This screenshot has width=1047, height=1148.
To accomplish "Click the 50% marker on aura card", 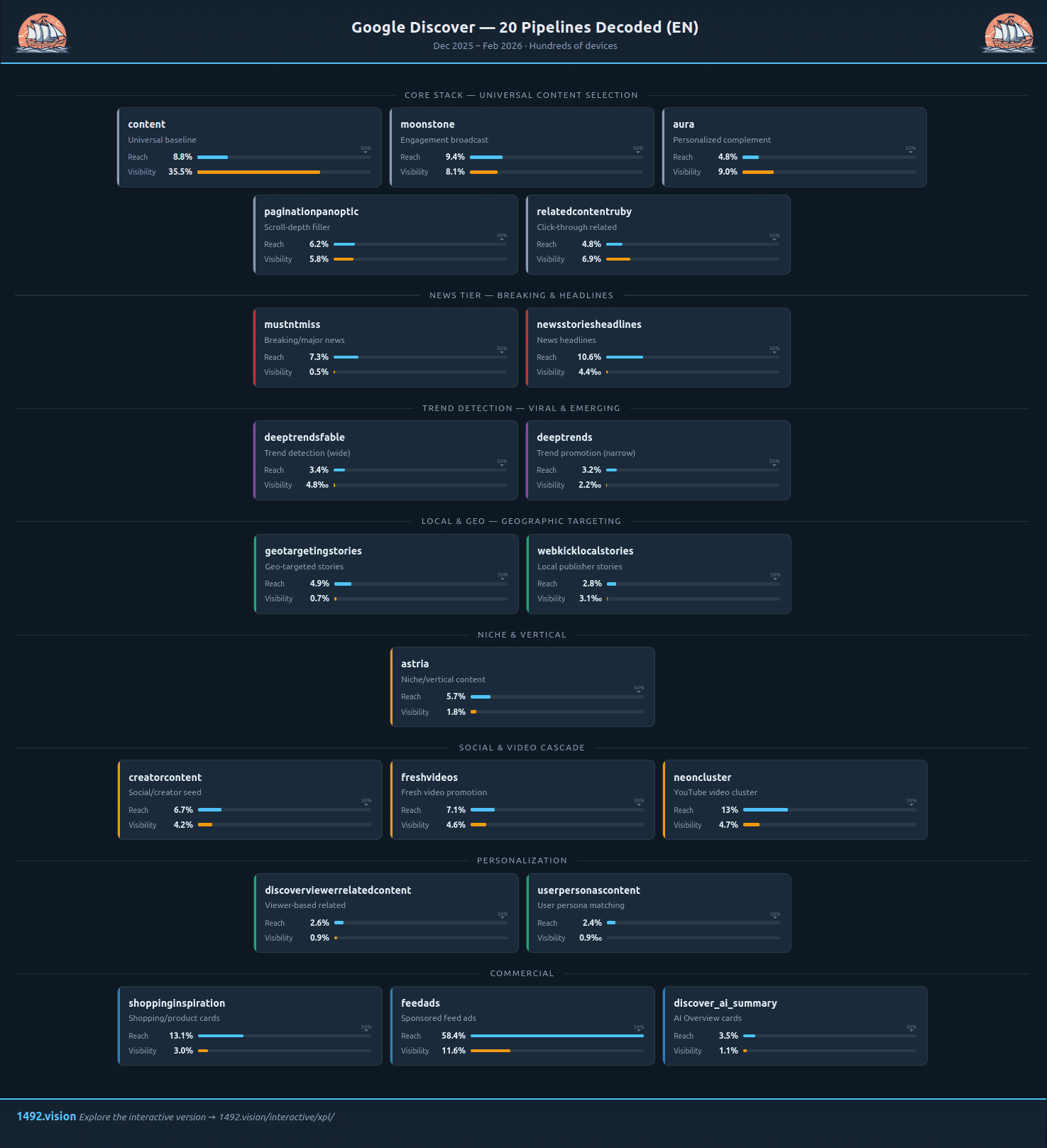I will (911, 149).
